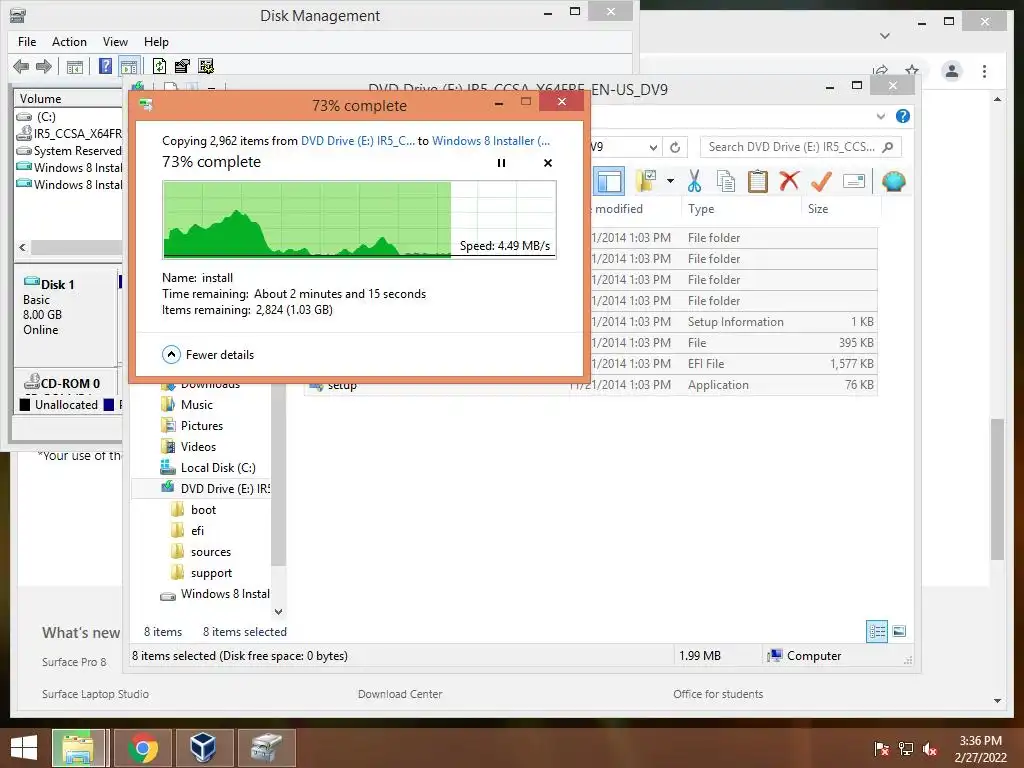Open Chrome three-dot menu
Viewport: 1024px width, 768px height.
(x=984, y=71)
